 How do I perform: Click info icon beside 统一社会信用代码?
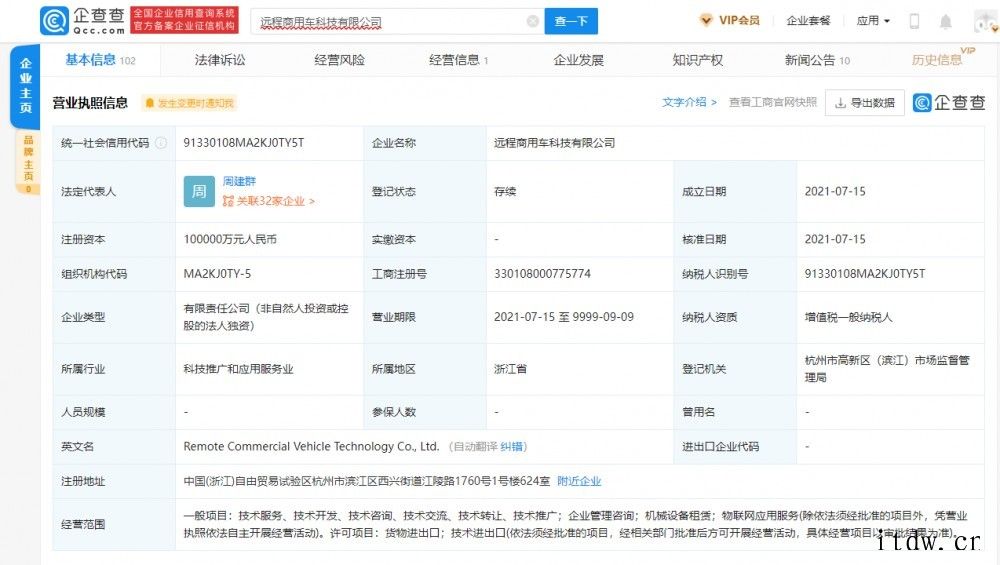(x=160, y=143)
